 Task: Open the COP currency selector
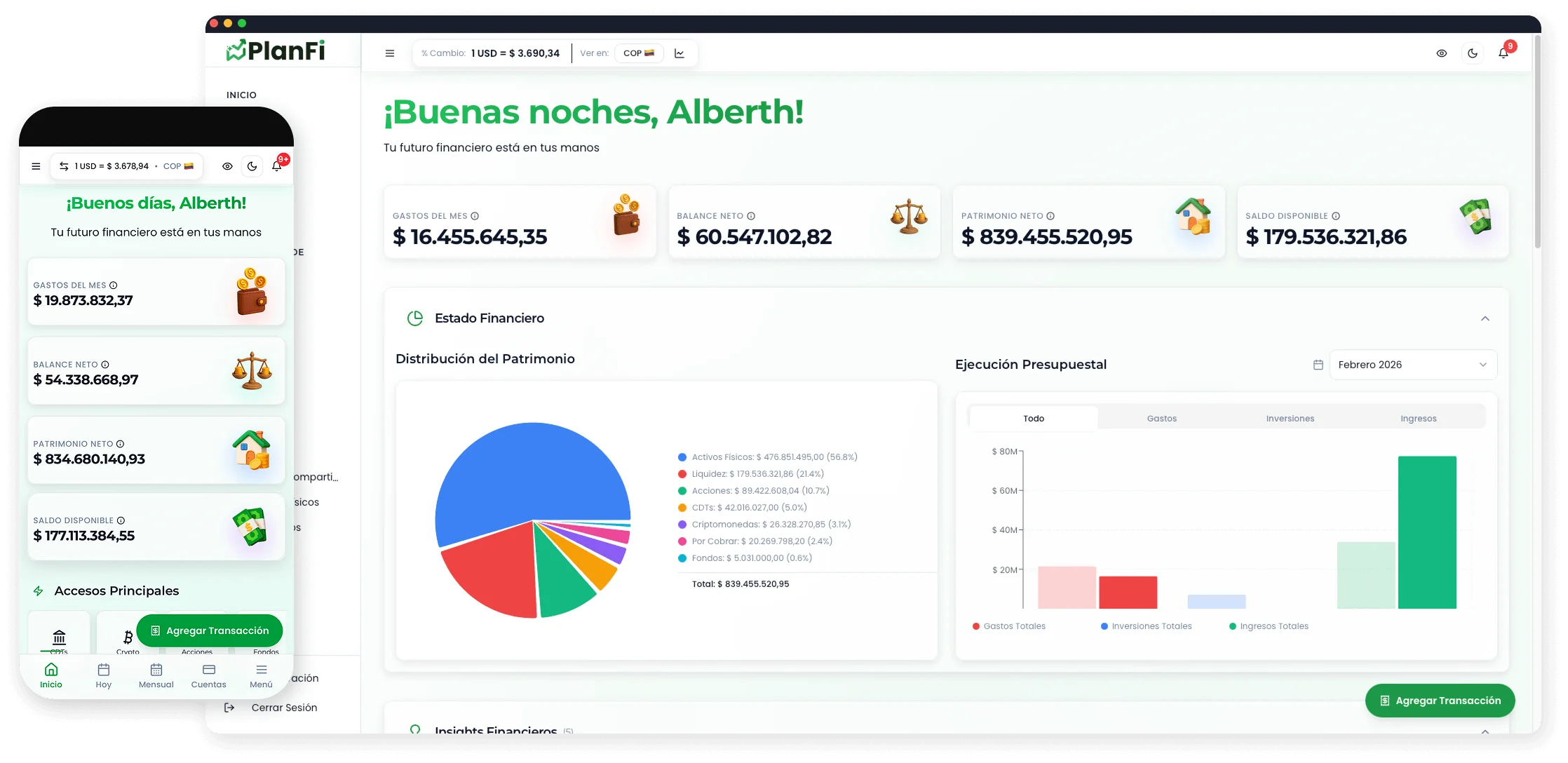[638, 53]
